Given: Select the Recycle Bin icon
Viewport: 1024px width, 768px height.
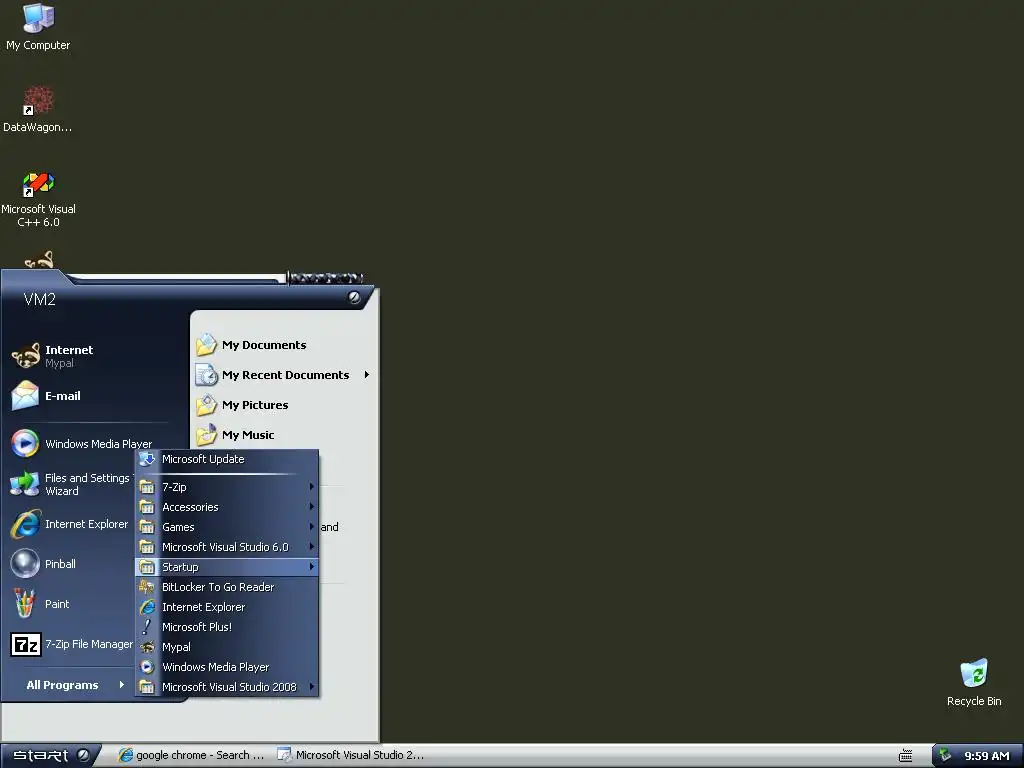Looking at the screenshot, I should pyautogui.click(x=974, y=682).
